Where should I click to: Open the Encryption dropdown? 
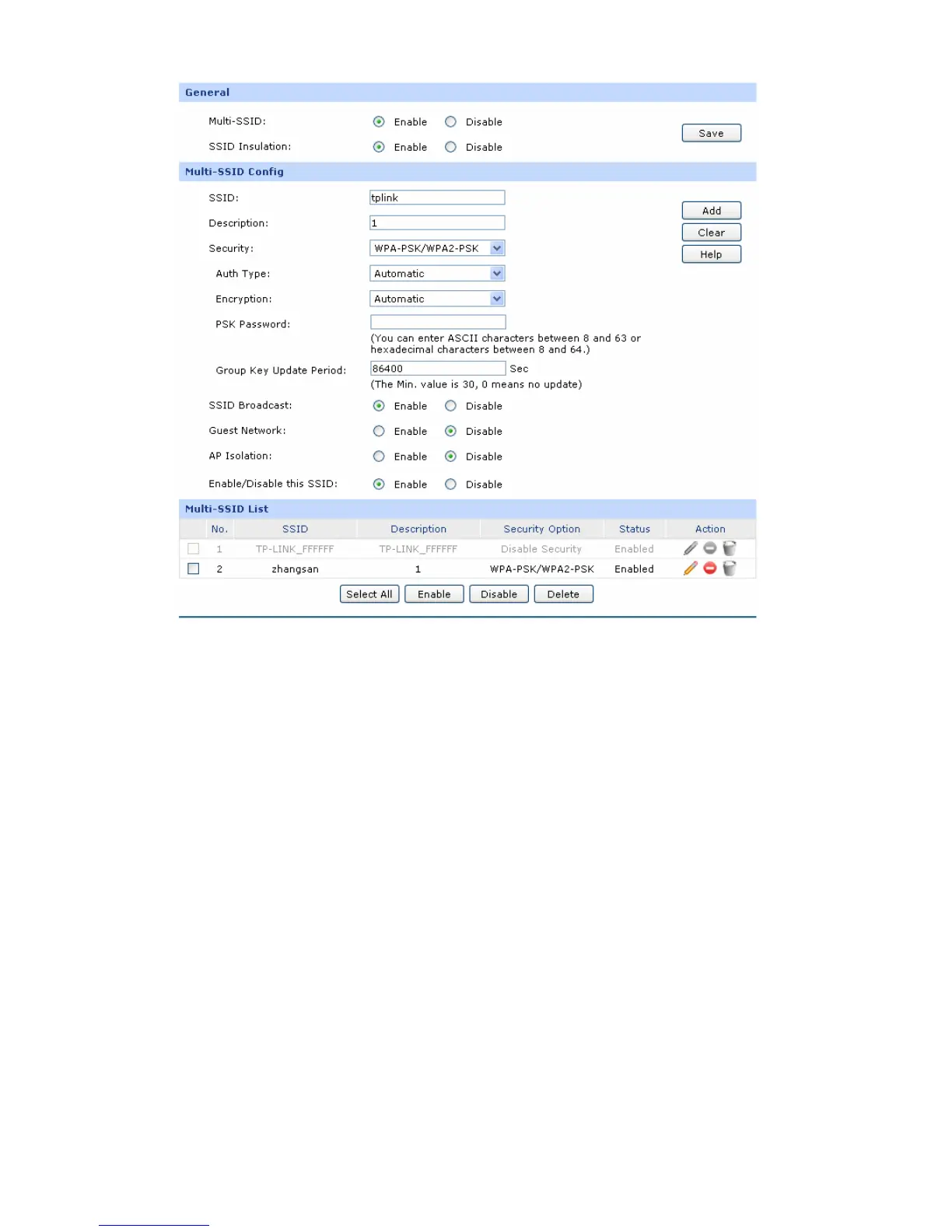[437, 299]
